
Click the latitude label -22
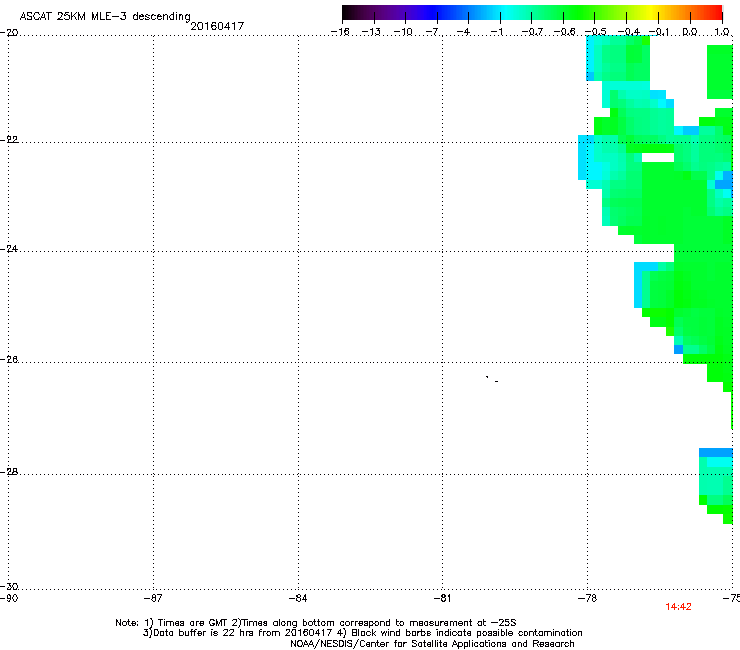(9, 140)
